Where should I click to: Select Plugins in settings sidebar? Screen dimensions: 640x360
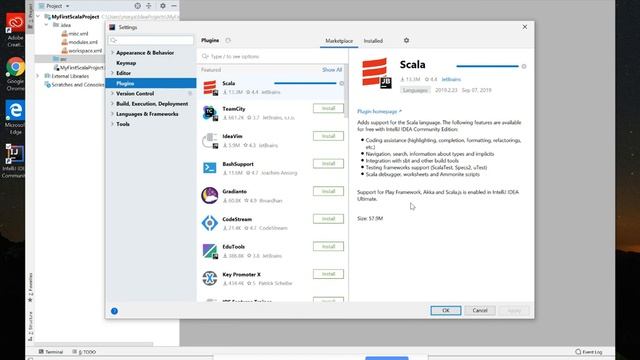tap(151, 83)
